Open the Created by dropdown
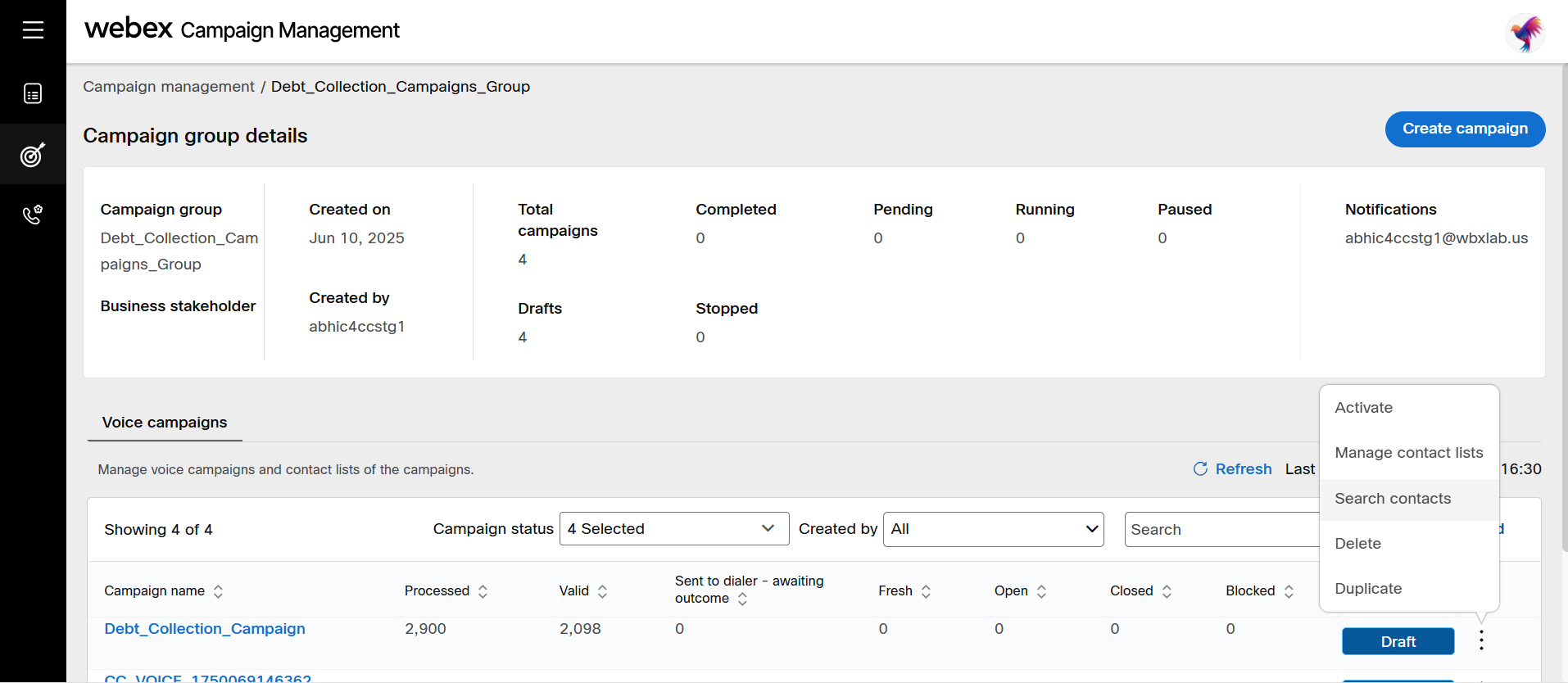This screenshot has width=1568, height=683. click(x=993, y=529)
